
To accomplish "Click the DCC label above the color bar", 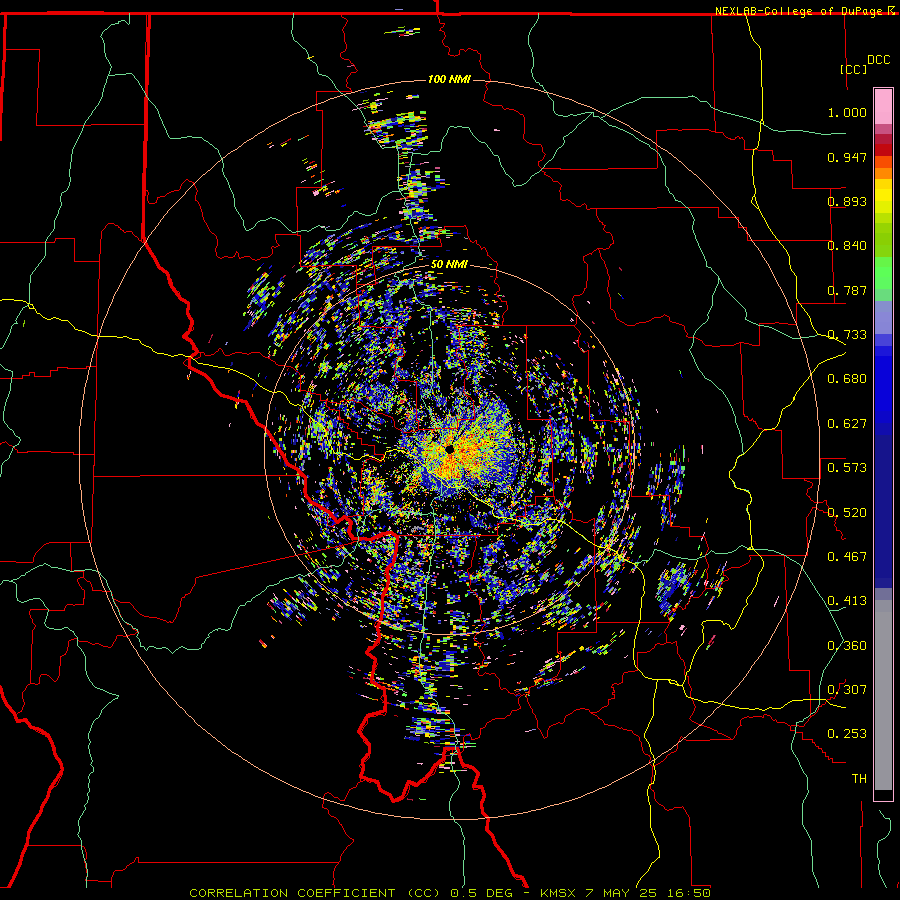I will [878, 60].
